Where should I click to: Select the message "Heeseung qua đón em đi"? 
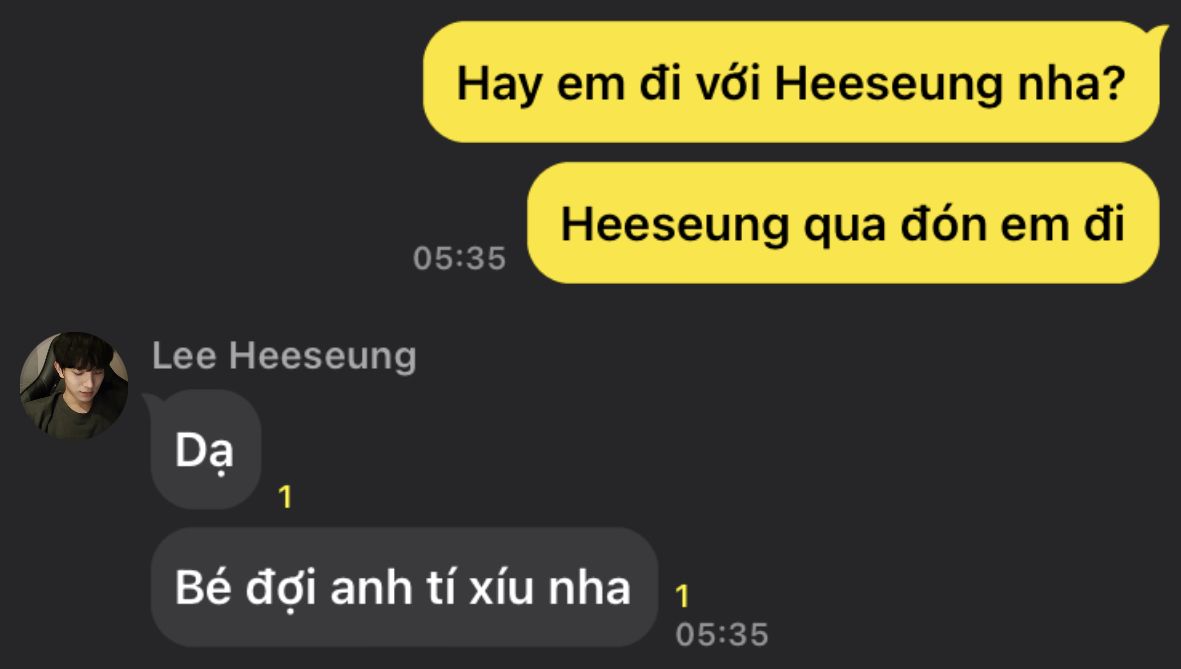tap(843, 223)
